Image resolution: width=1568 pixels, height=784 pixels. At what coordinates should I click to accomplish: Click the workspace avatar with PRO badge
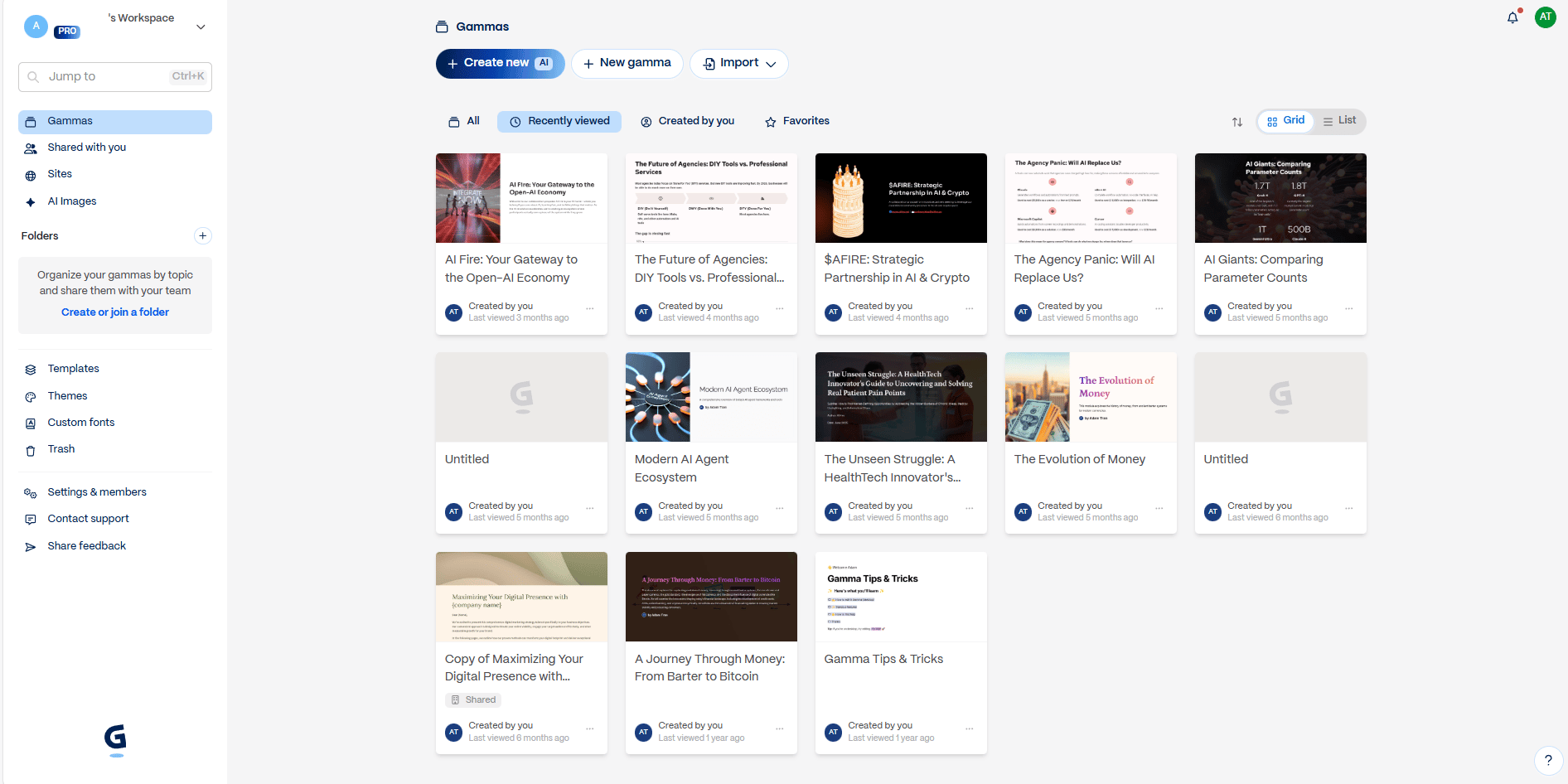coord(36,27)
